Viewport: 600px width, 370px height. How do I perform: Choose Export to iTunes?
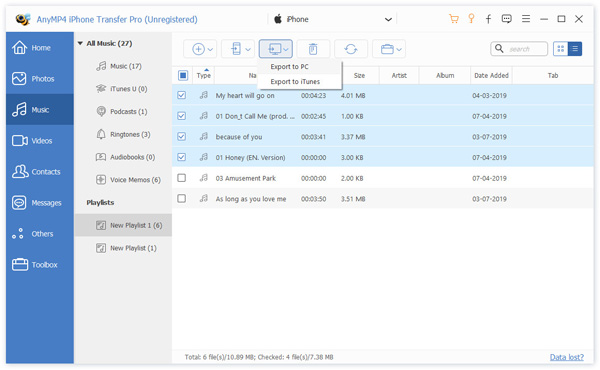(300, 81)
